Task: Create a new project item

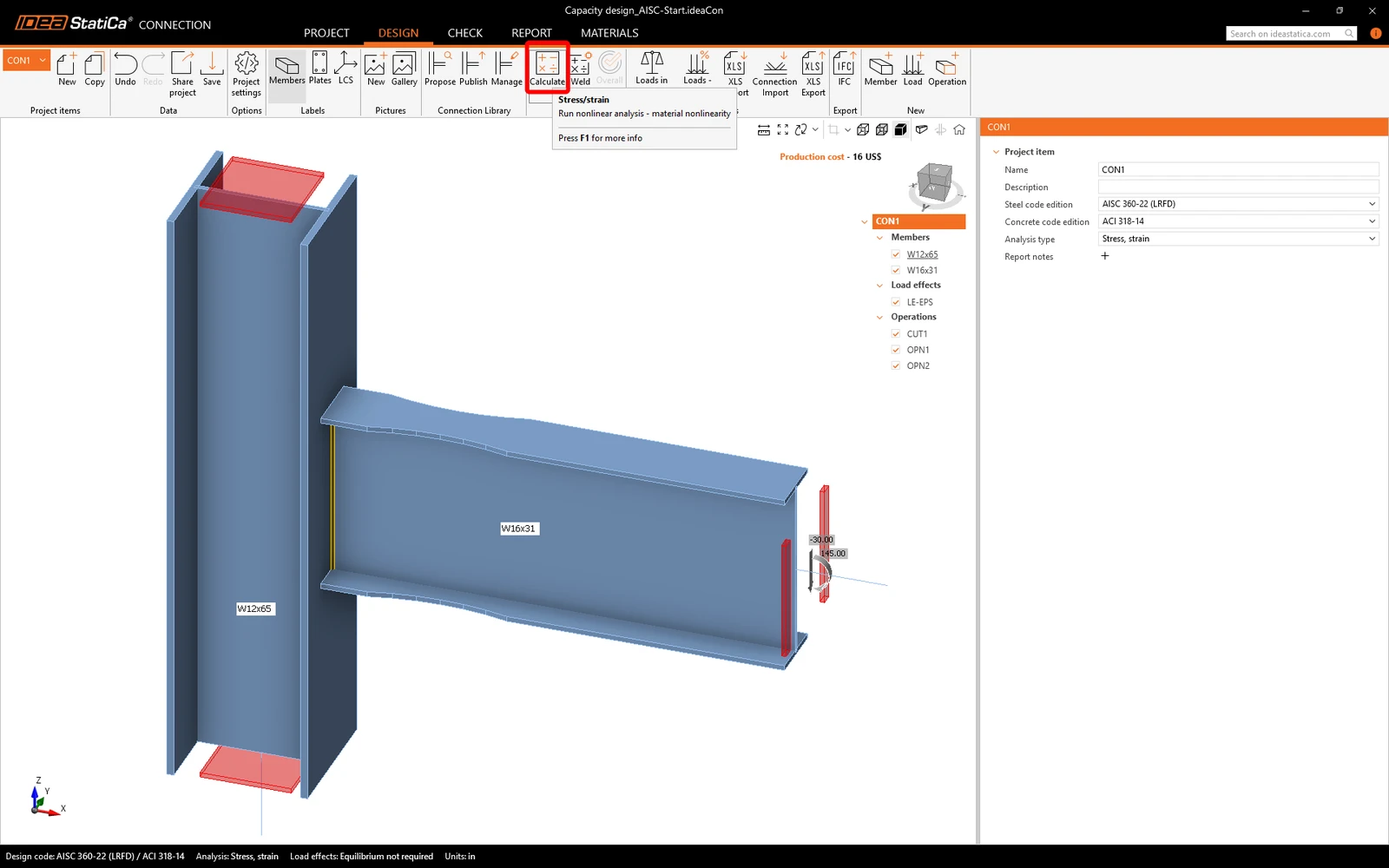Action: tap(67, 69)
